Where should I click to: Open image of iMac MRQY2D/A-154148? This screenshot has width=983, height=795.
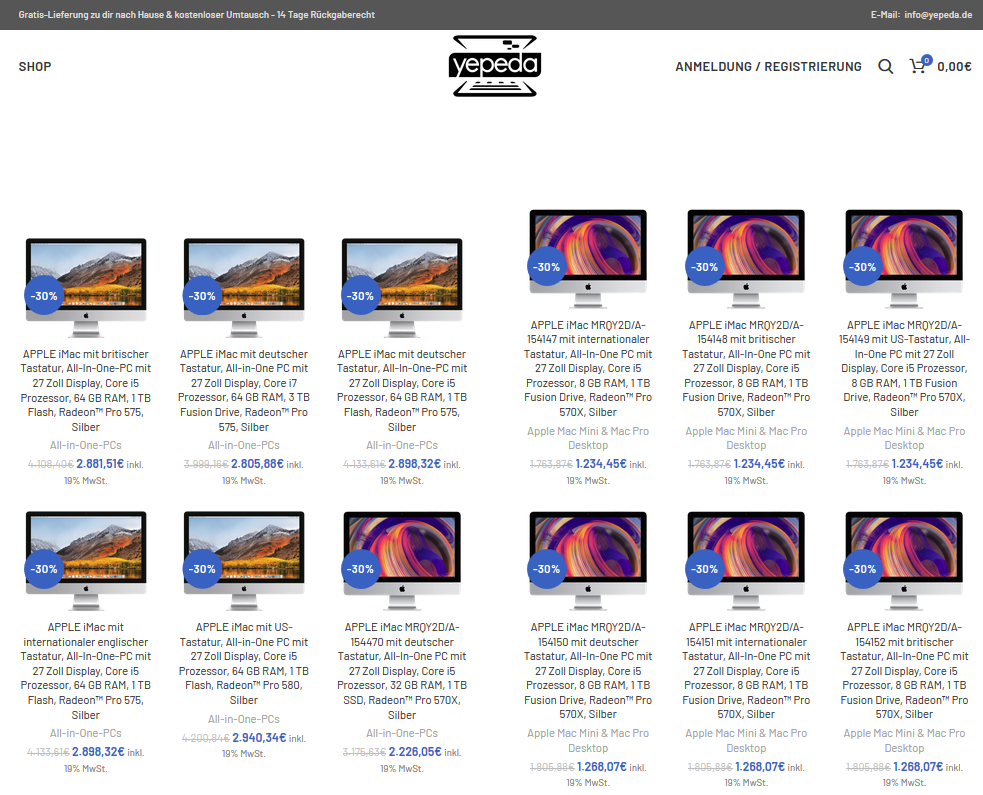(x=746, y=259)
